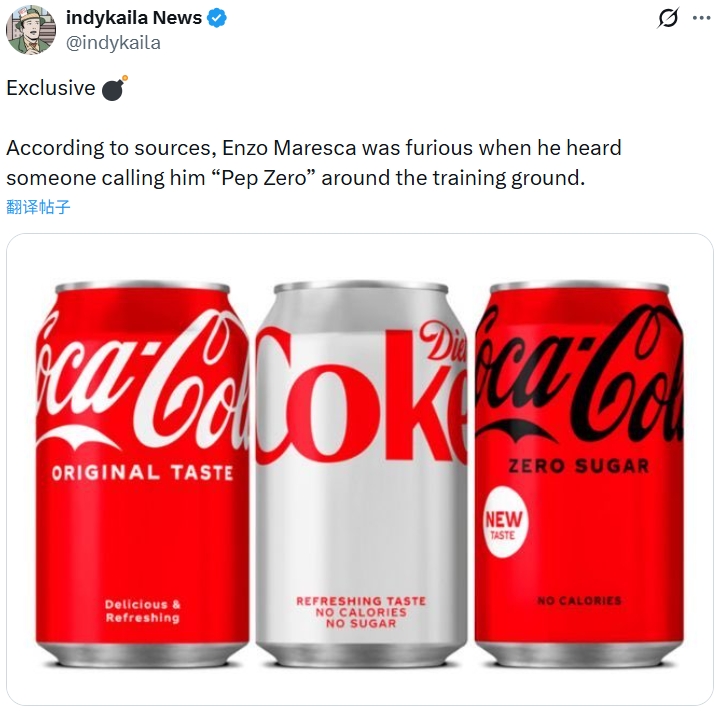Screen dimensions: 717x714
Task: Click the white NEW TASTE badge
Action: [x=505, y=525]
